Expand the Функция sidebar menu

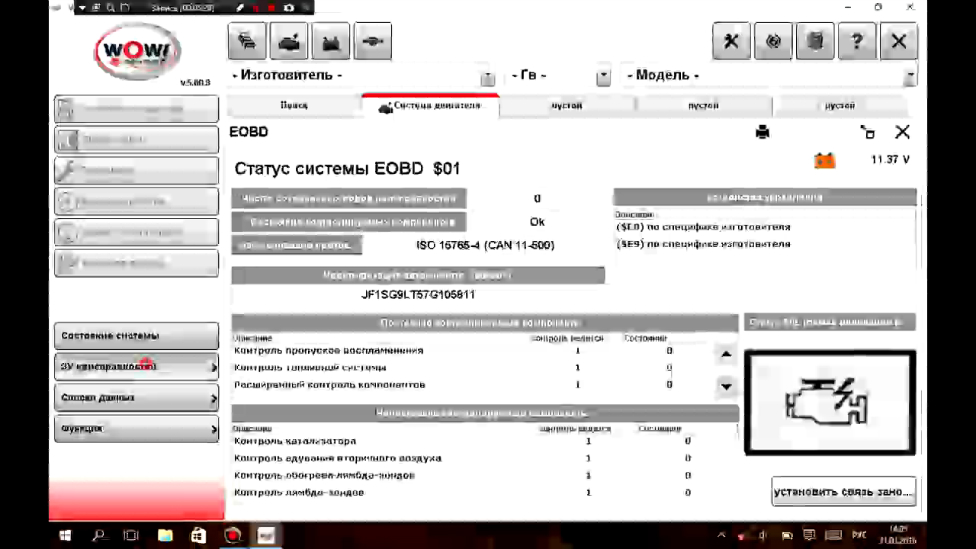[136, 429]
